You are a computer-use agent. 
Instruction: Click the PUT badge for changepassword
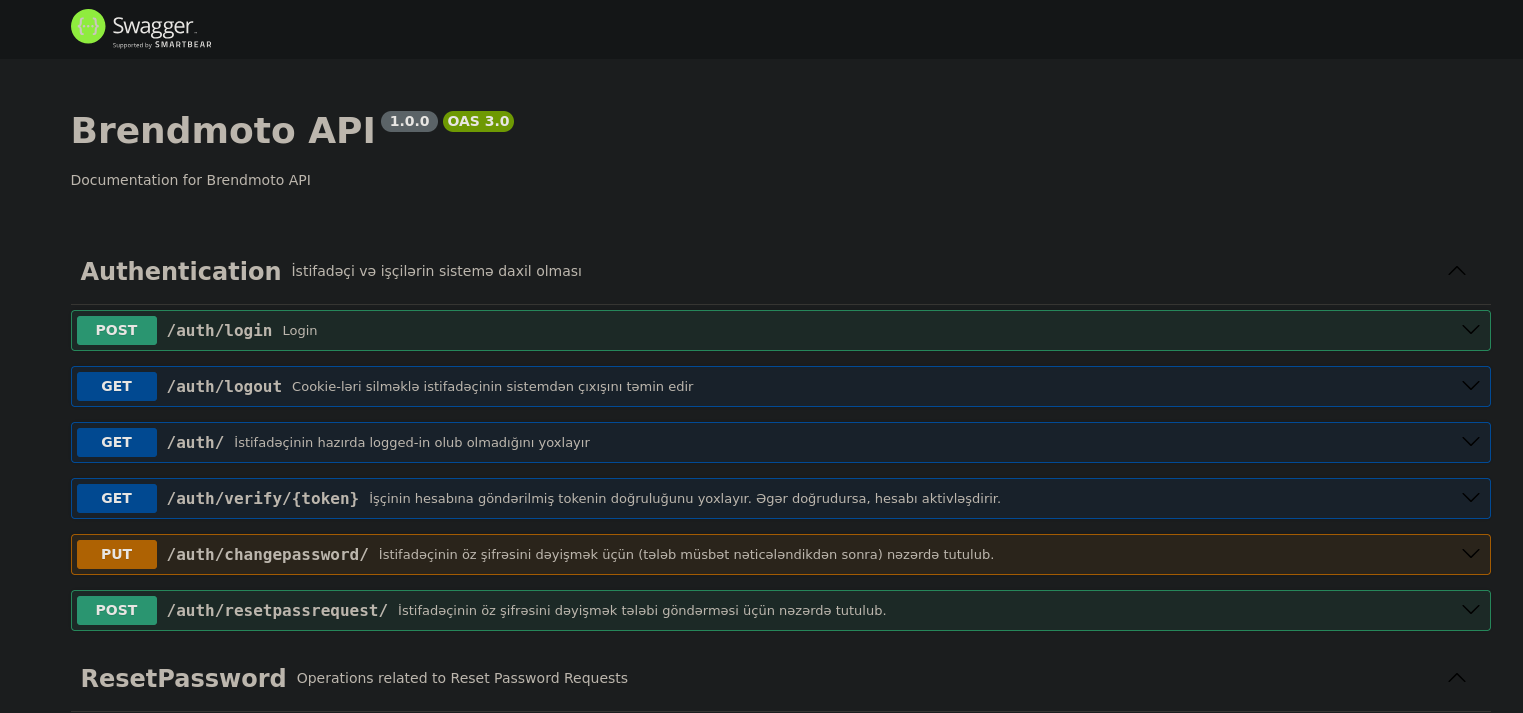[117, 554]
